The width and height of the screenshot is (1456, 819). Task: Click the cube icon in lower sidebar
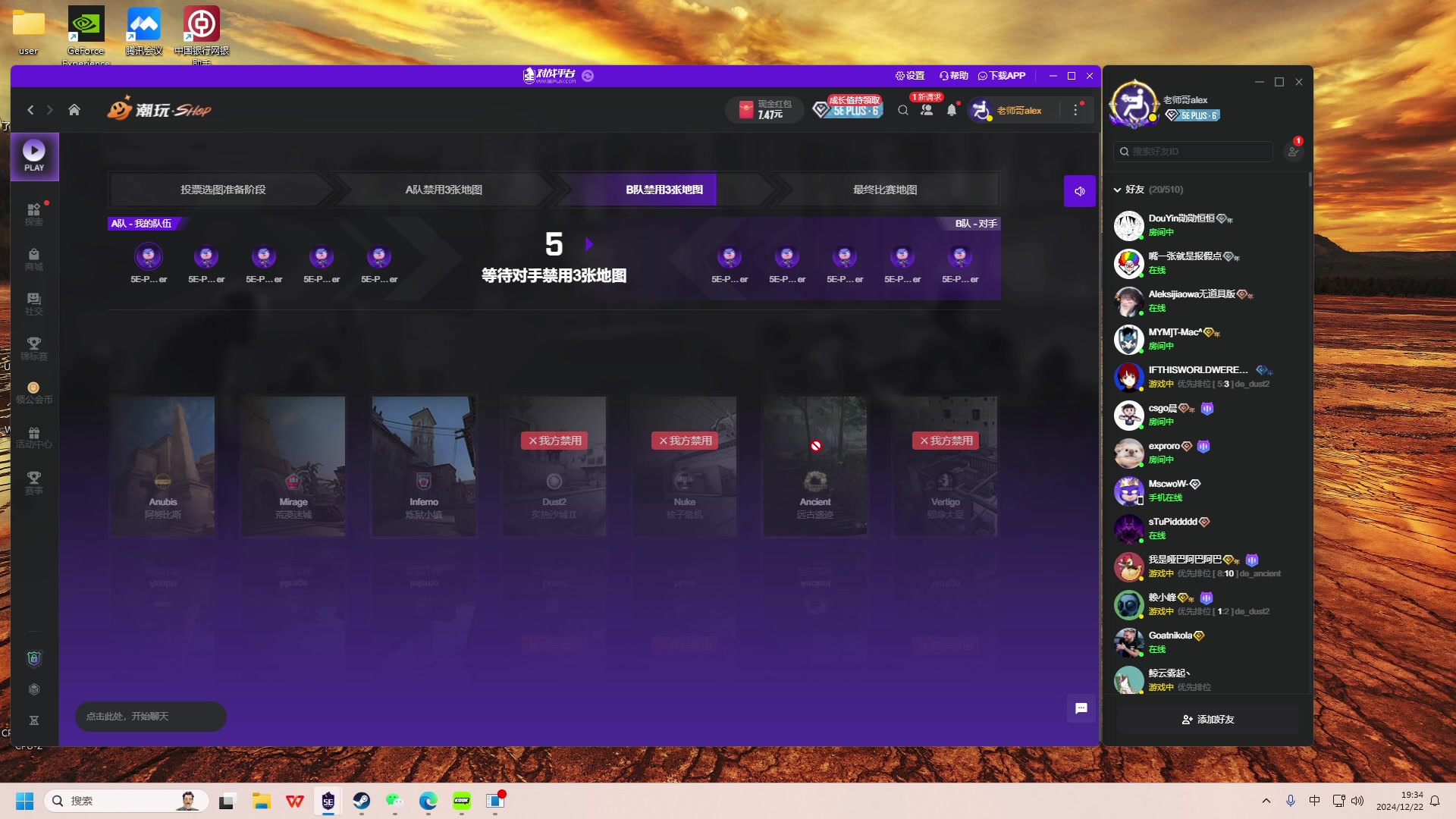tap(34, 689)
